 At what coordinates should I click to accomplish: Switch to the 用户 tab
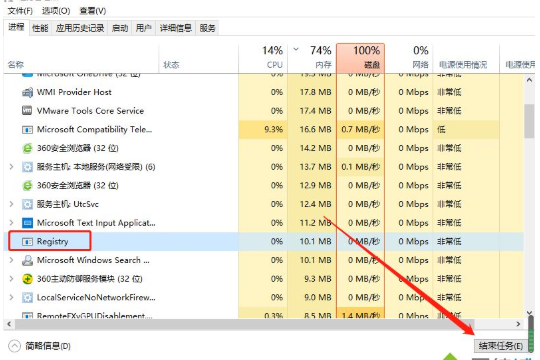pyautogui.click(x=144, y=28)
